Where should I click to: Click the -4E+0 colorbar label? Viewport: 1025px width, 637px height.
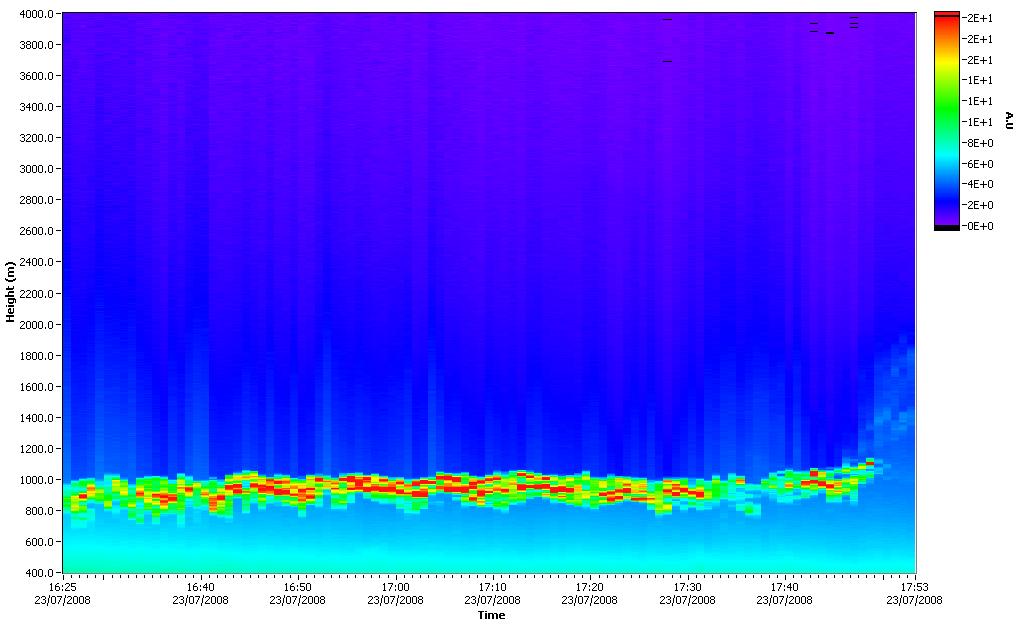click(978, 184)
